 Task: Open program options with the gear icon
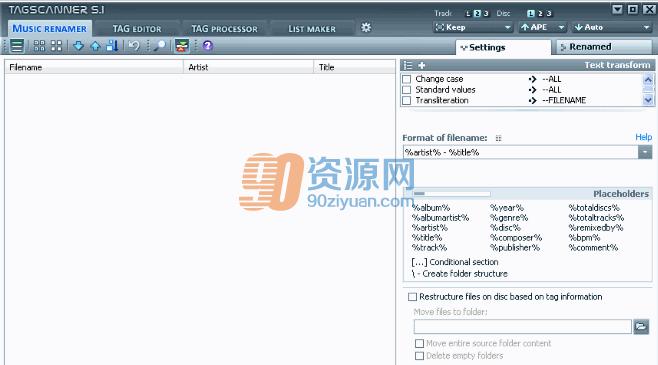tap(366, 28)
